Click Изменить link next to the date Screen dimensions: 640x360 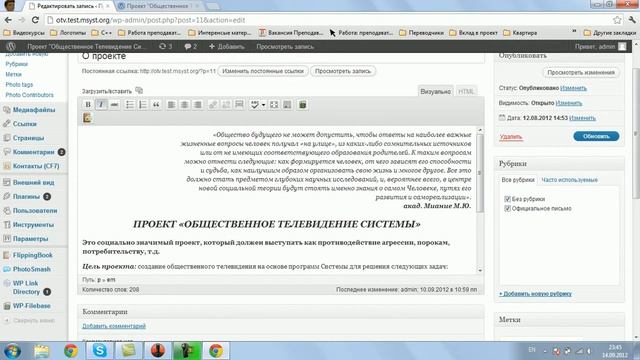point(582,118)
